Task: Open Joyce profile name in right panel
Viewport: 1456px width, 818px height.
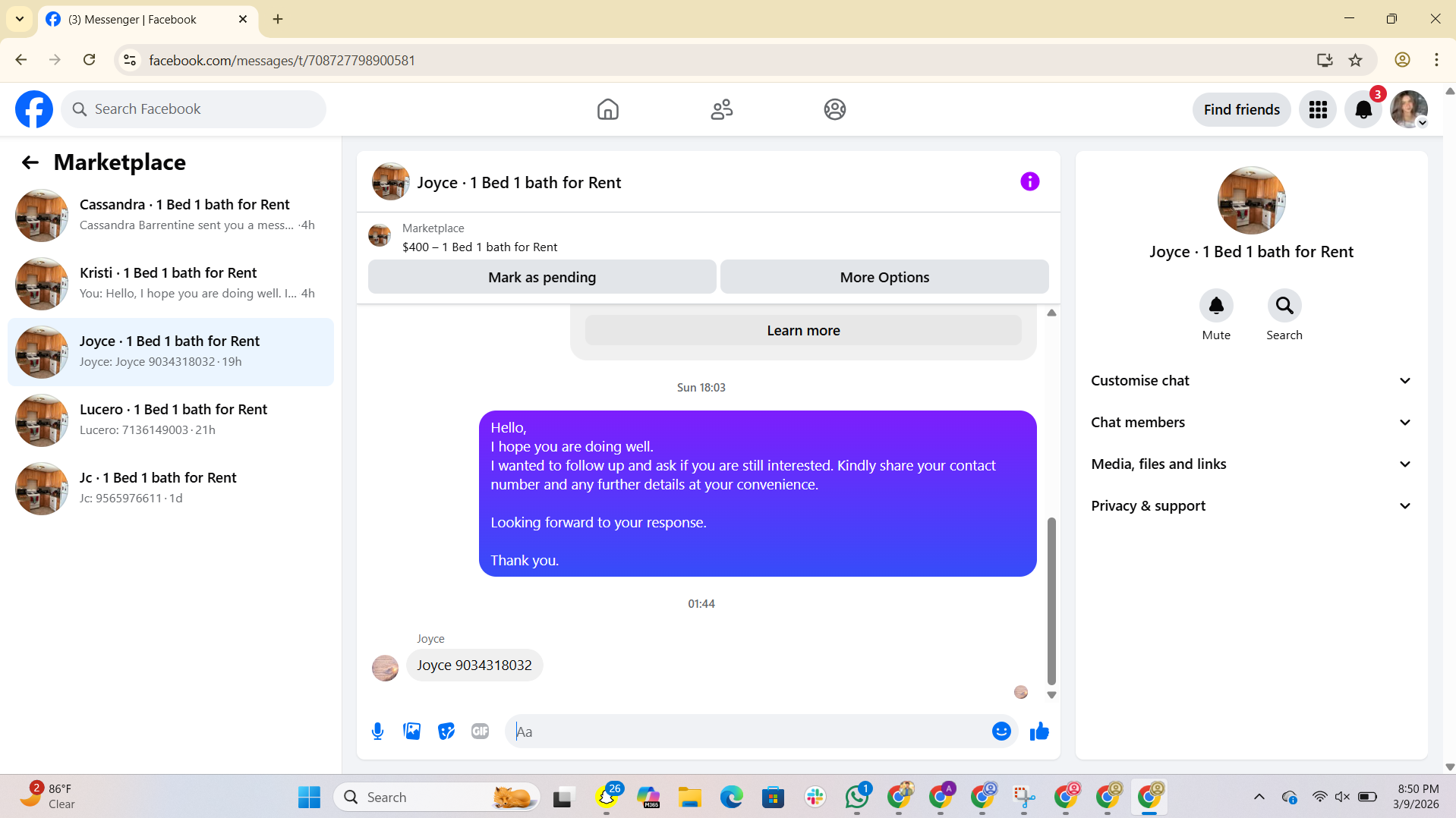Action: [1251, 252]
